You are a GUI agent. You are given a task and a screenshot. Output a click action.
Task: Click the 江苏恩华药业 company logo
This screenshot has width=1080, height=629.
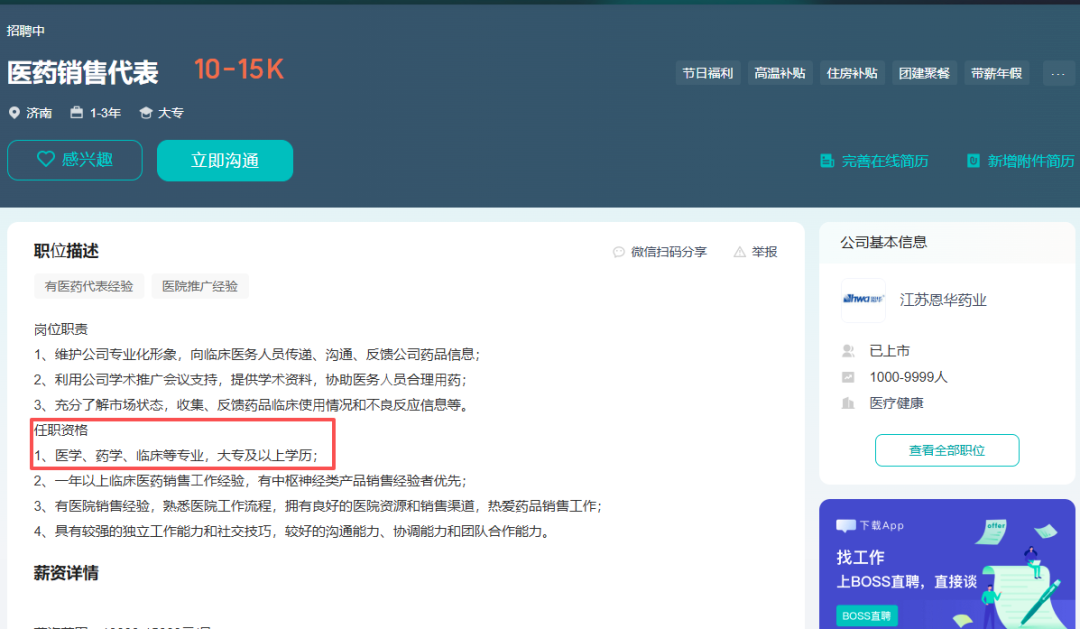pyautogui.click(x=863, y=300)
